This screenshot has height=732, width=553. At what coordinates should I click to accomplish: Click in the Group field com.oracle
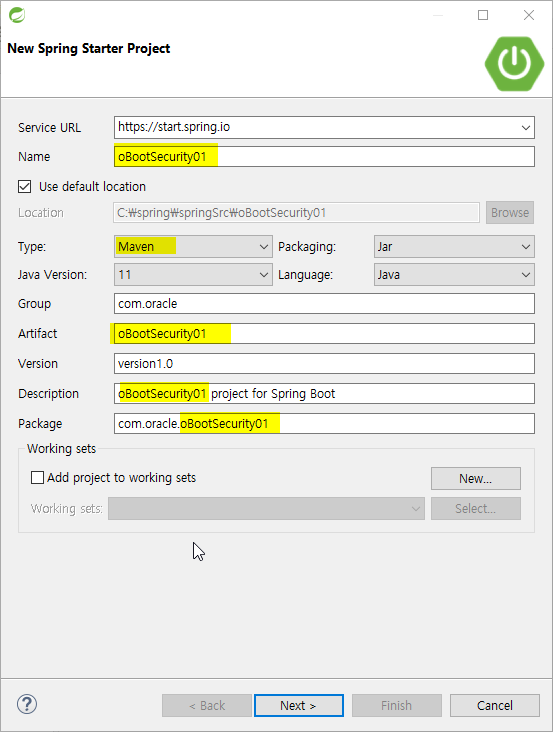324,303
